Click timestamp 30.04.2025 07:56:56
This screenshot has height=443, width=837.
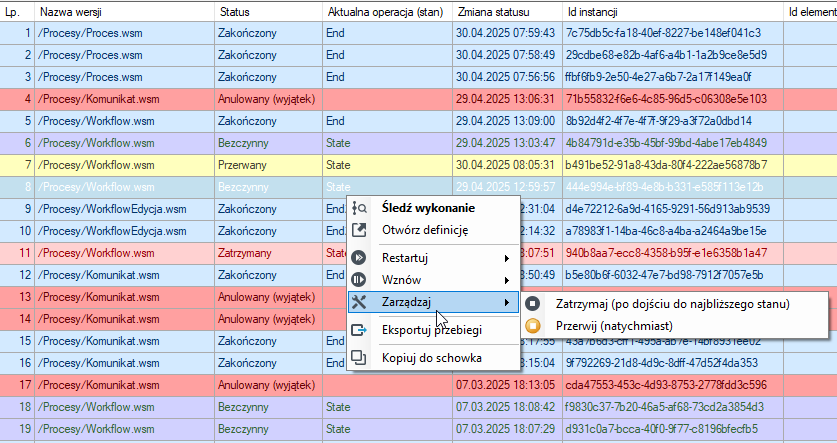pyautogui.click(x=507, y=77)
